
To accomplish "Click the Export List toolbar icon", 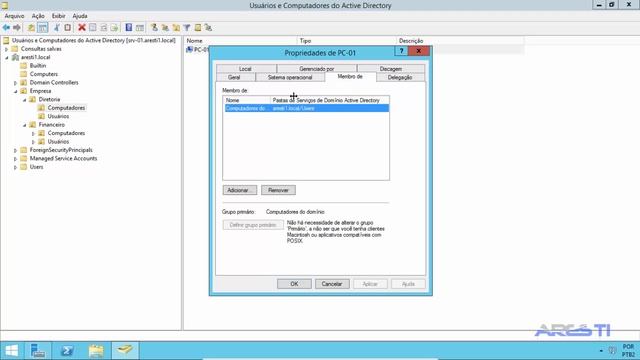I will coord(114,28).
